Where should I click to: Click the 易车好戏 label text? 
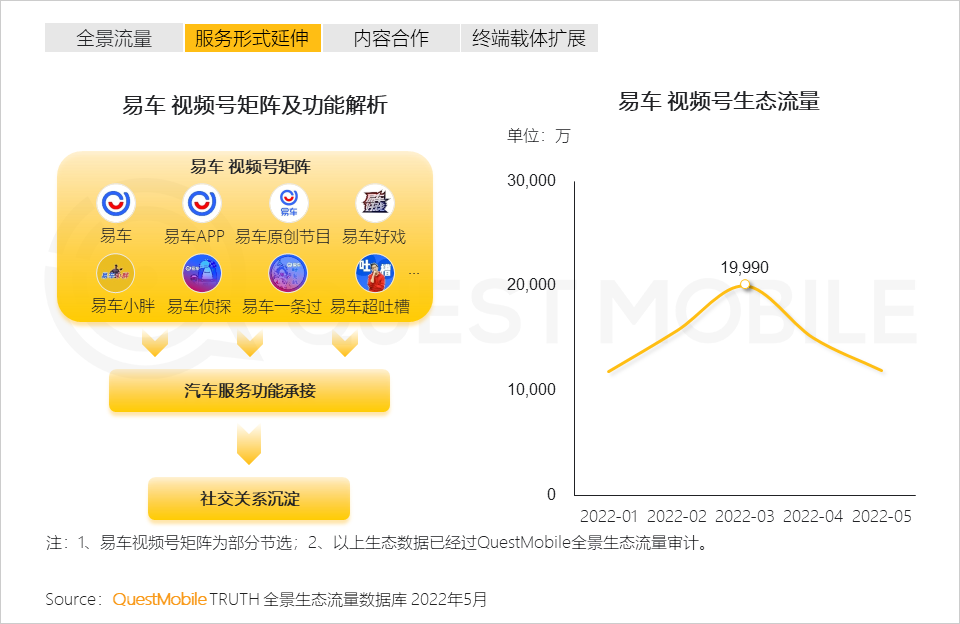[x=374, y=236]
